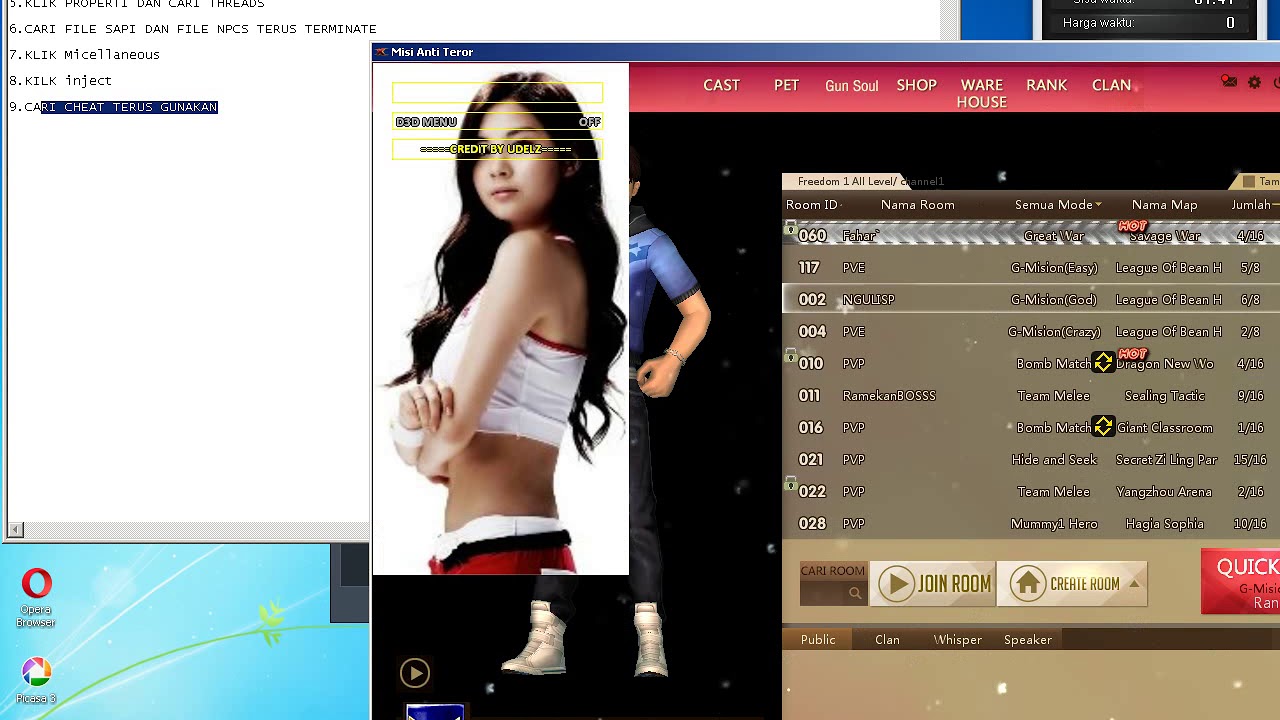Switch to the Public chat tab
Screen dimensions: 1280x720
818,640
